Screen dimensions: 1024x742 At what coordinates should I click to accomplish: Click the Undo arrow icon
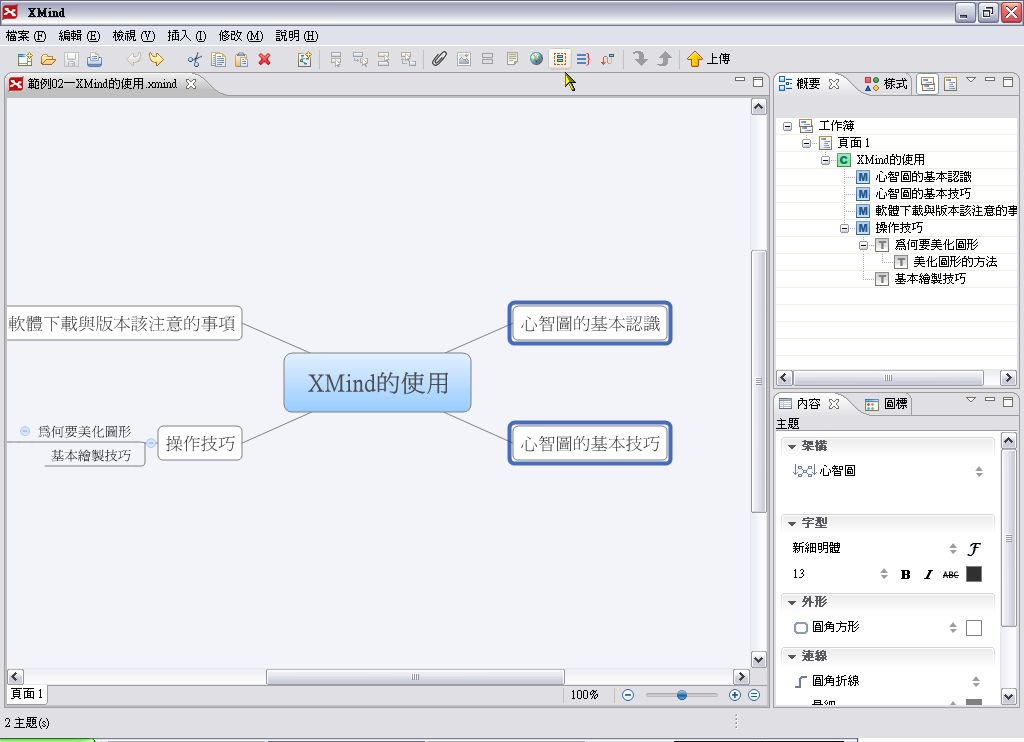pyautogui.click(x=133, y=59)
